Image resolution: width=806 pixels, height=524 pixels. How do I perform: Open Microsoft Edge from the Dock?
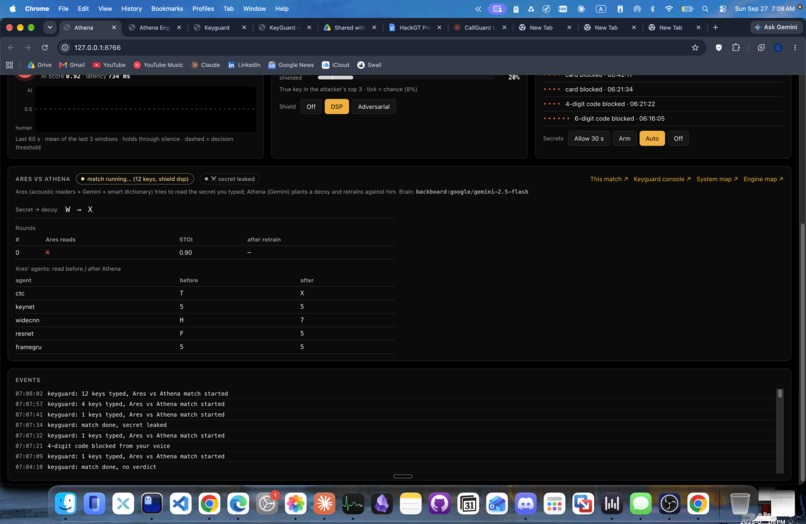(238, 503)
